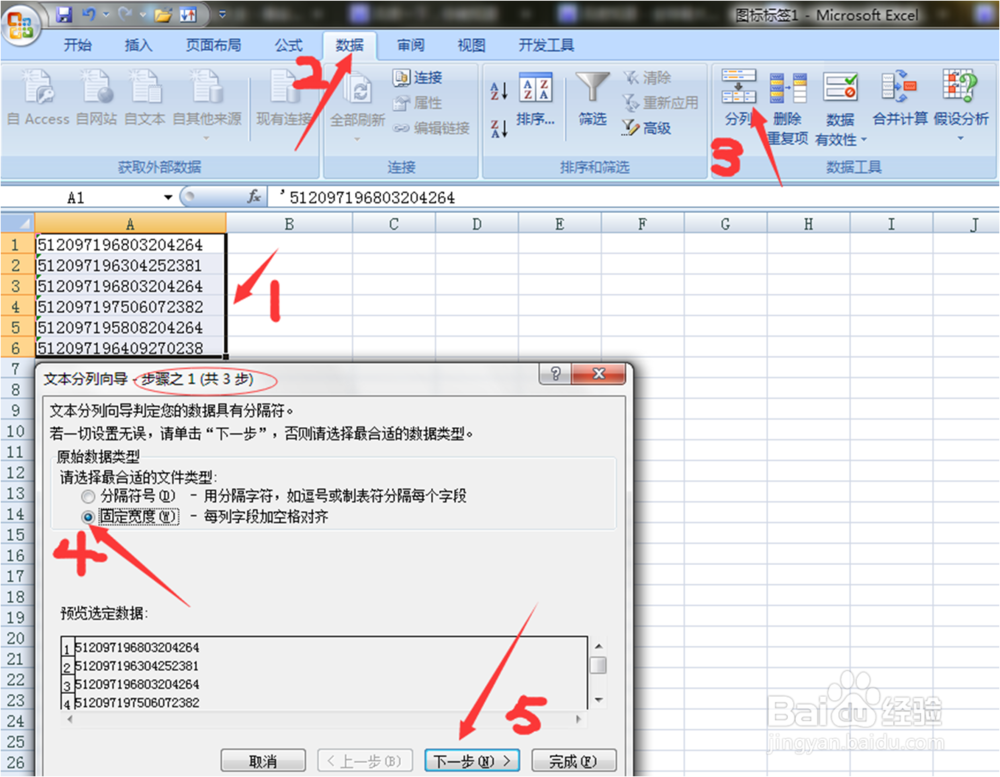Click Edit Links (编辑链接)
This screenshot has width=1000, height=777.
click(x=431, y=128)
